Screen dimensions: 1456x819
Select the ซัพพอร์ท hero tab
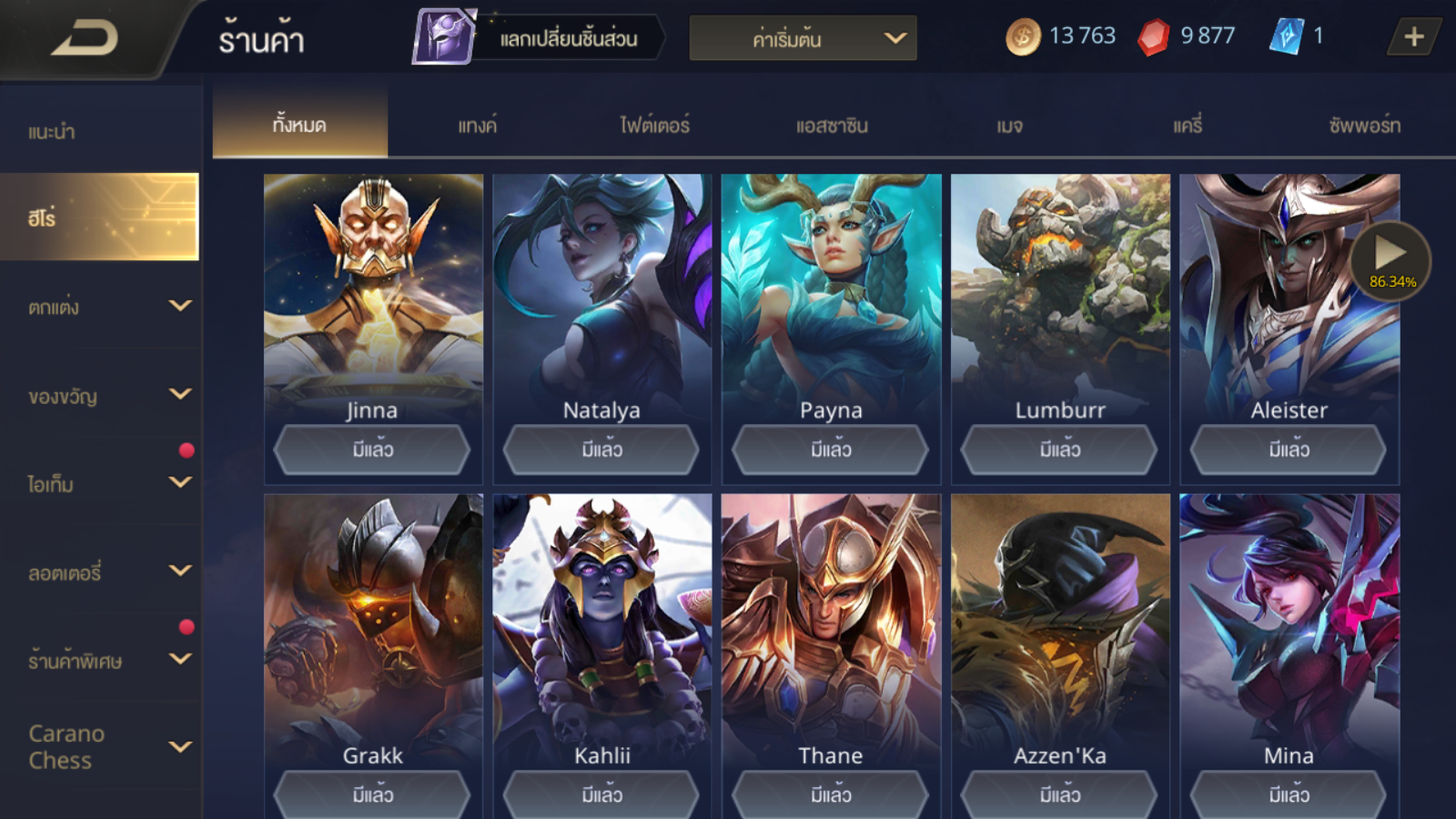1363,125
